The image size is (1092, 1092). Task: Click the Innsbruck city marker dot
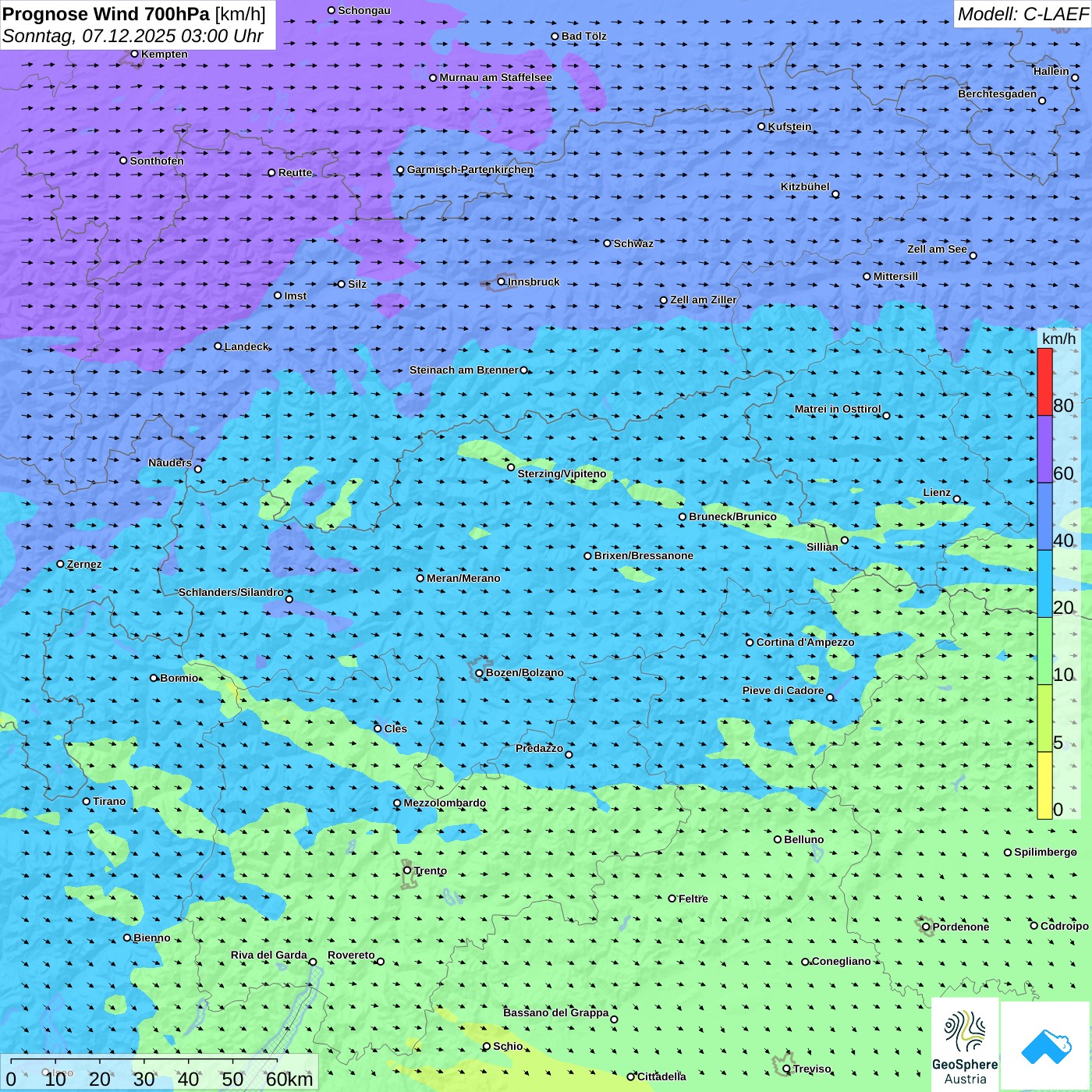tap(502, 282)
